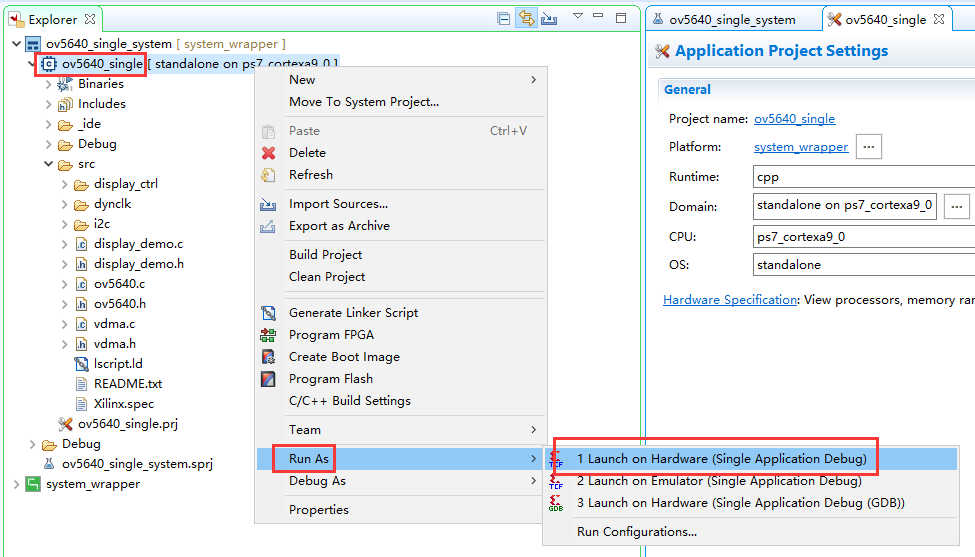The width and height of the screenshot is (975, 557).
Task: Click OS field showing standalone
Action: click(x=864, y=265)
